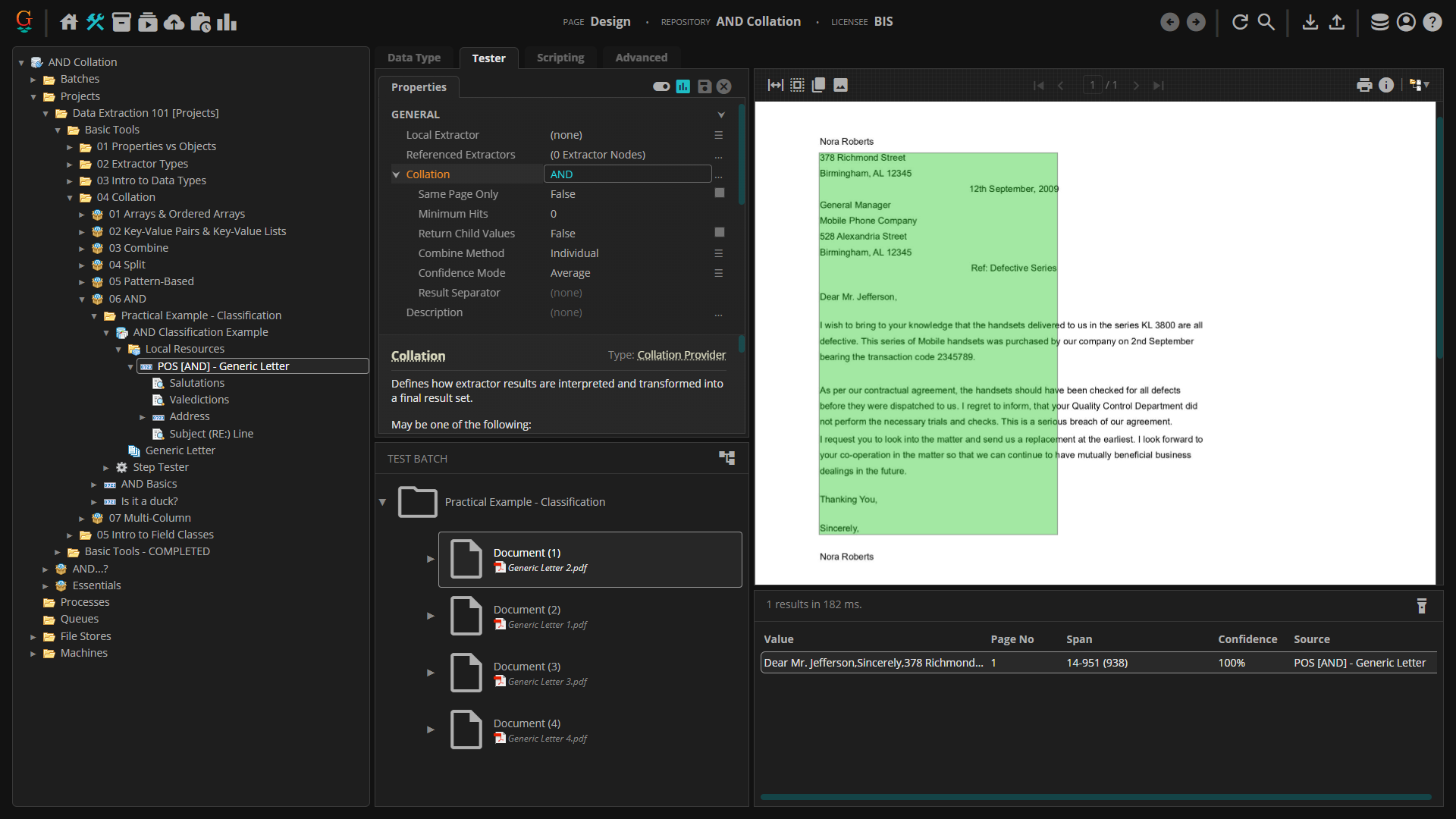The height and width of the screenshot is (819, 1456).
Task: Click the refresh icon in header
Action: click(x=1240, y=22)
